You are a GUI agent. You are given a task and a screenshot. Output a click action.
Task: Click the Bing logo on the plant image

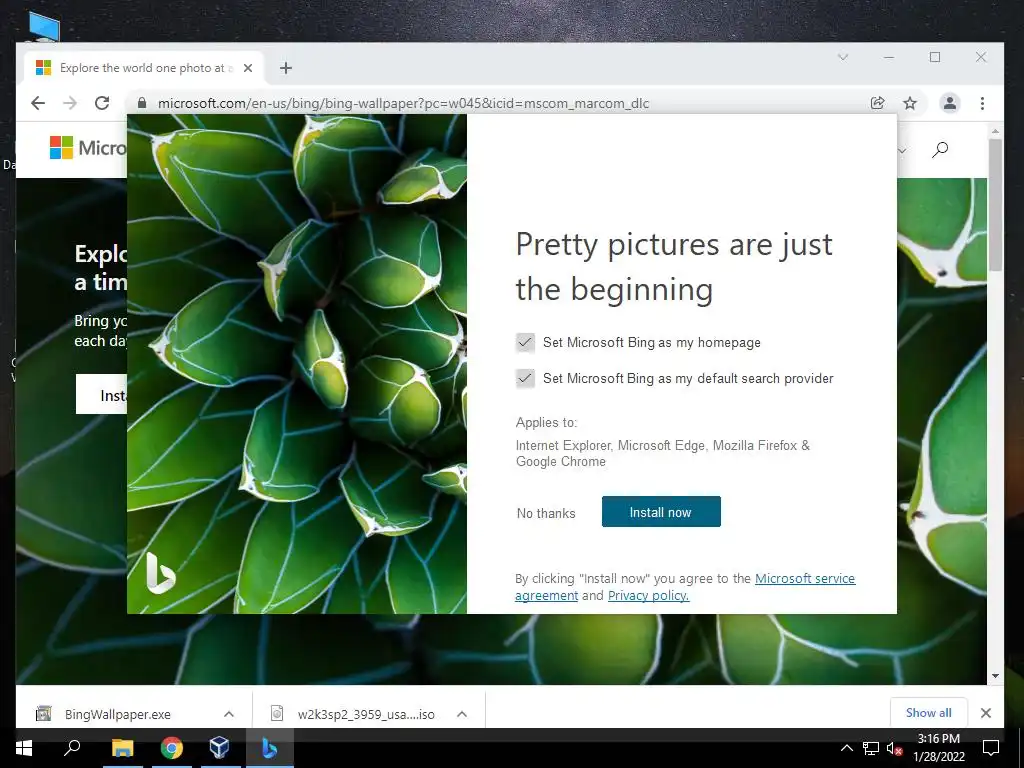(160, 573)
